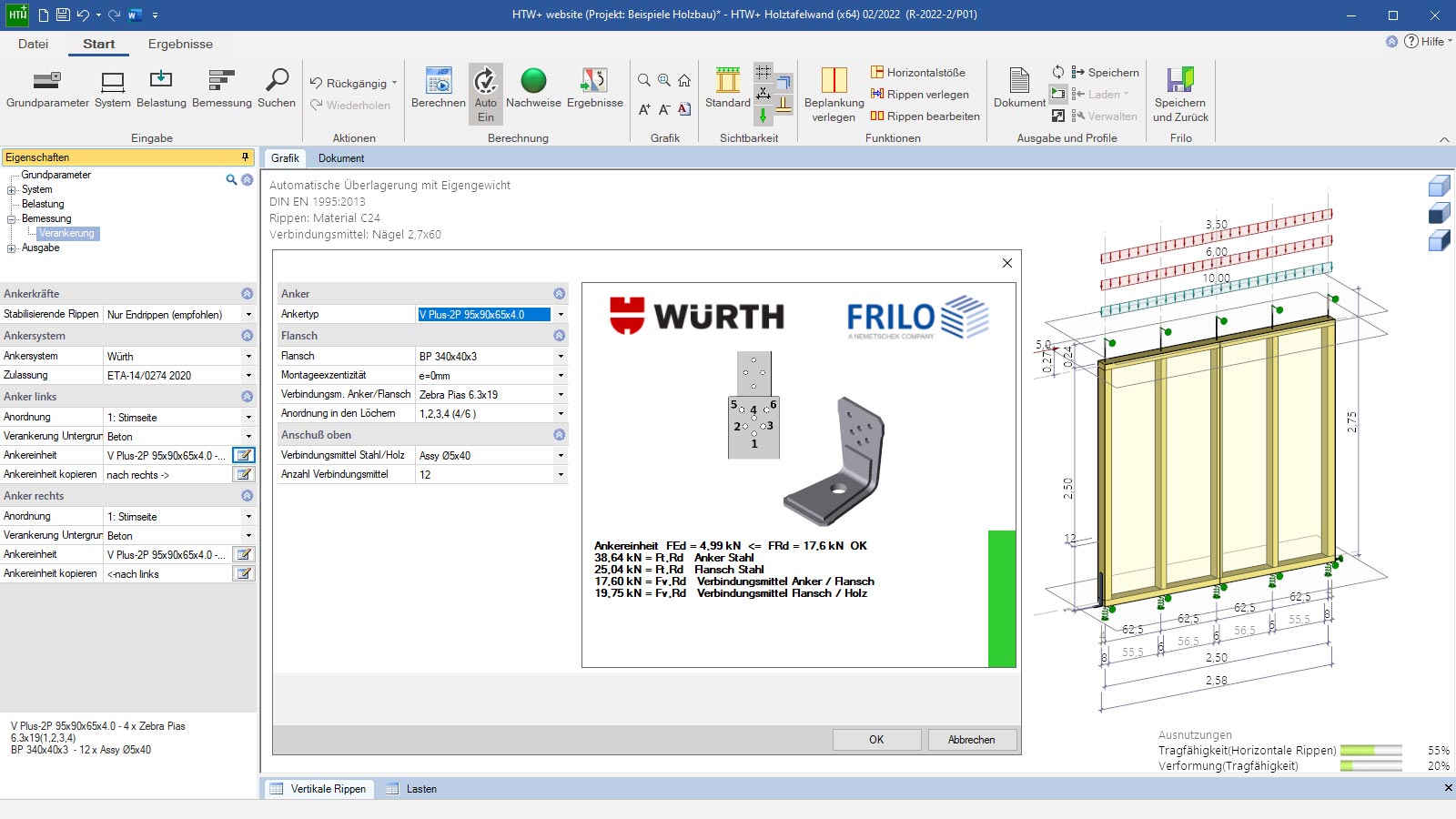
Task: Open the Ankersystem Würth dropdown
Action: (x=248, y=357)
